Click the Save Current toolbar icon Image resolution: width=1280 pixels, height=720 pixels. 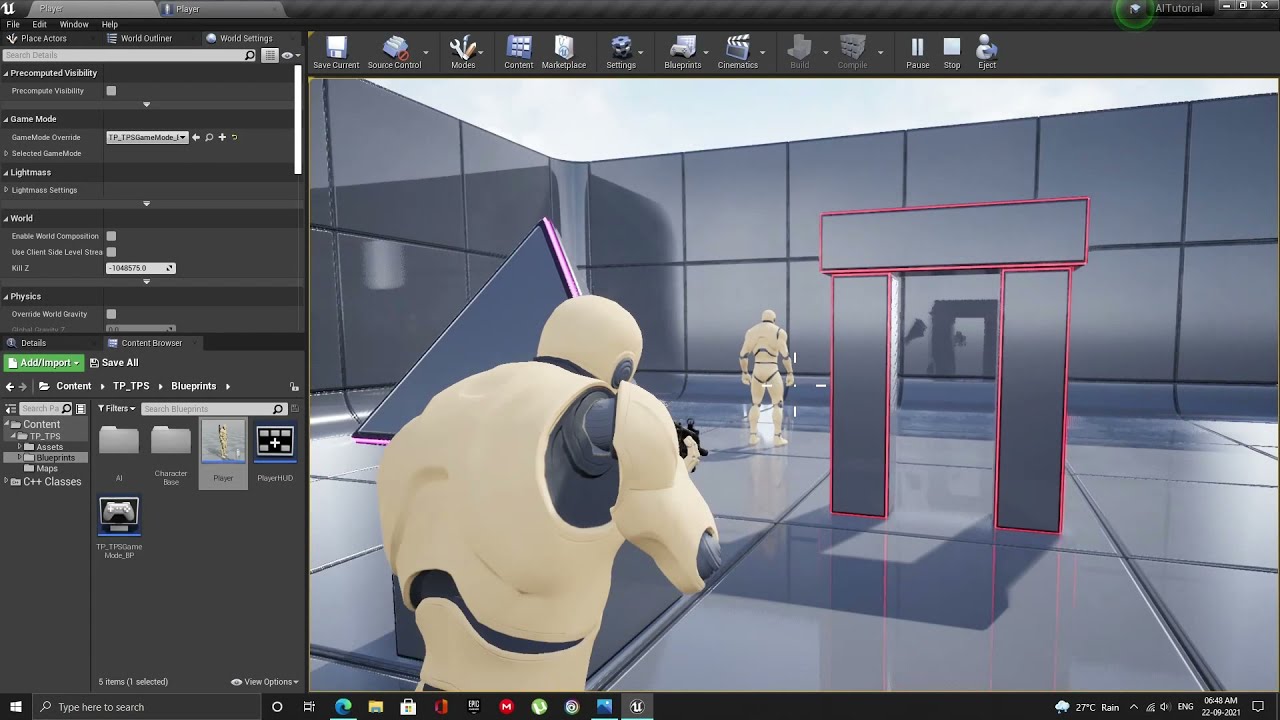[336, 53]
